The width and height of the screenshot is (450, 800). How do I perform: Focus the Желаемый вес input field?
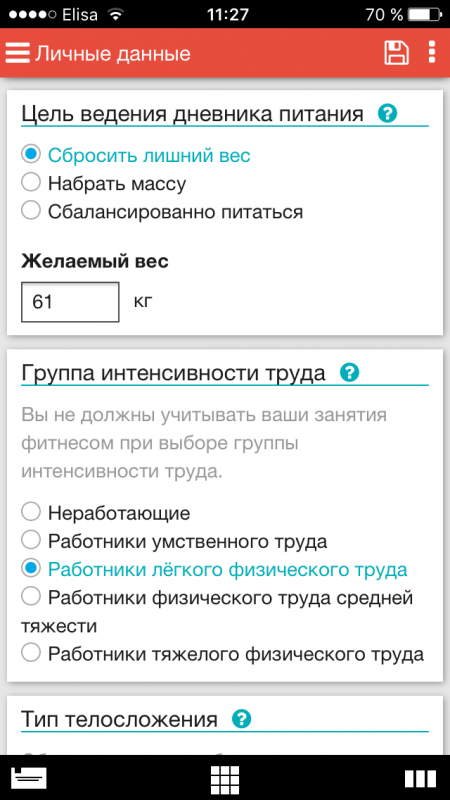[70, 302]
